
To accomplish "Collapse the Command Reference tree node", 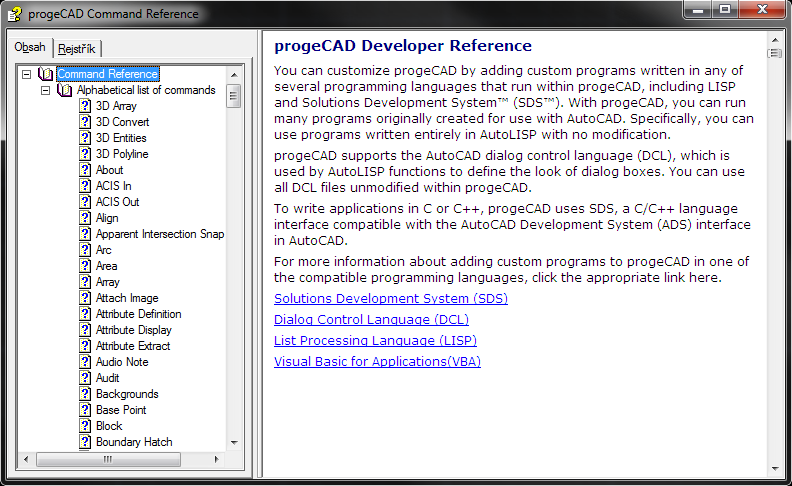I will pos(26,74).
